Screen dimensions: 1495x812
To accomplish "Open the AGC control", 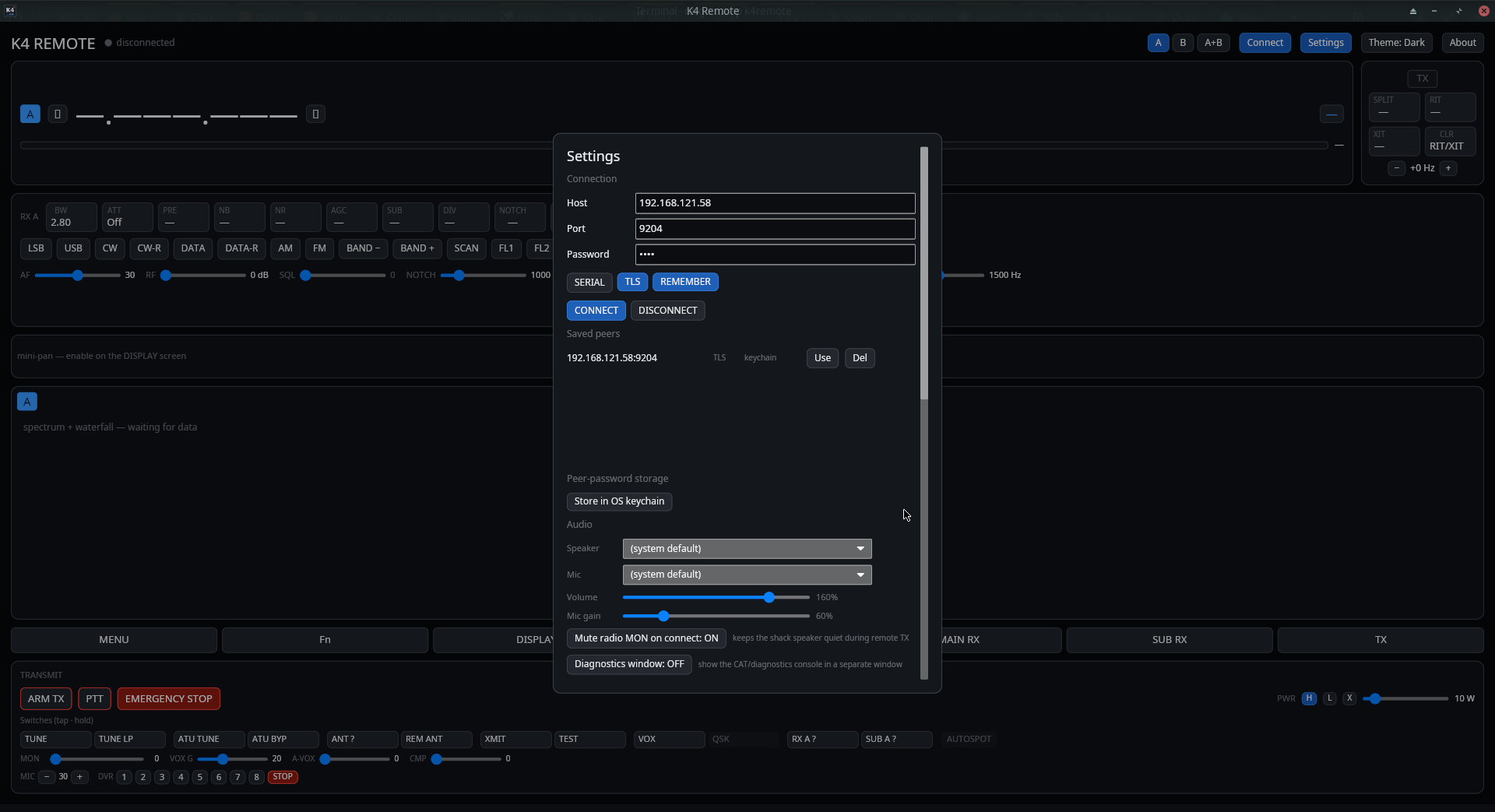I will [352, 217].
